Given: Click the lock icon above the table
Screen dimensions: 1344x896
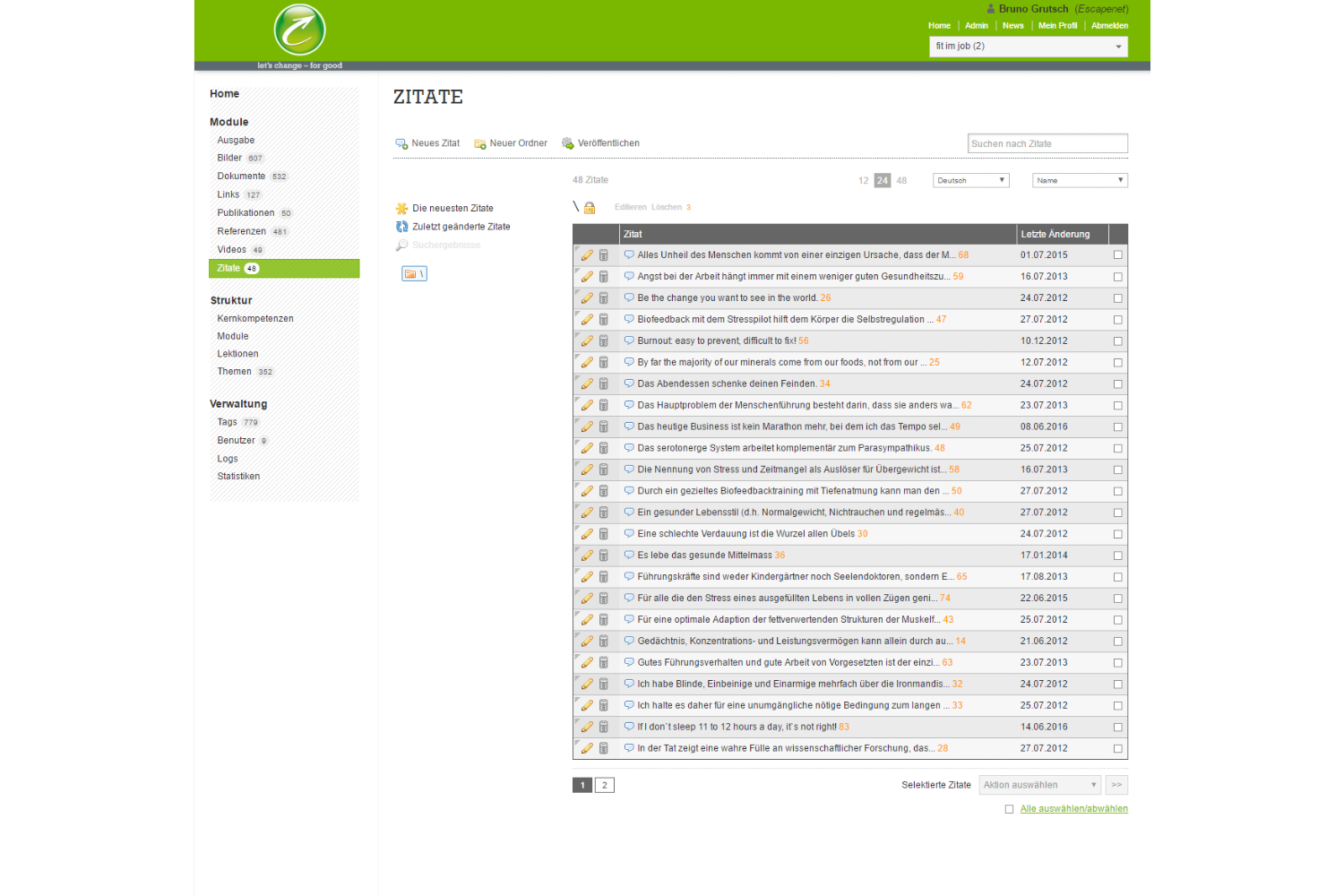Looking at the screenshot, I should [x=590, y=208].
